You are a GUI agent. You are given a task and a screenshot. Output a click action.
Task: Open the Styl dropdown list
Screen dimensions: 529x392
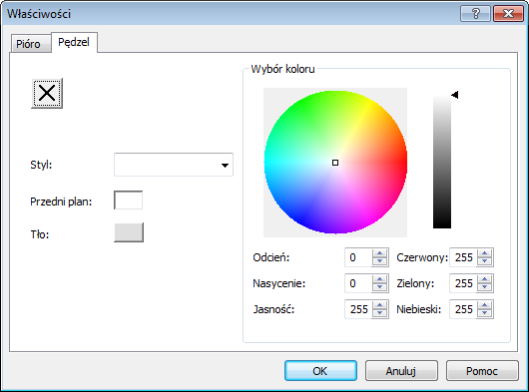click(173, 165)
